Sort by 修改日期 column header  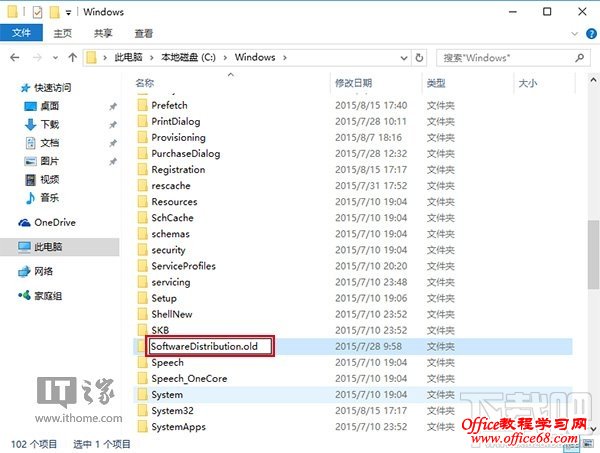click(x=353, y=83)
